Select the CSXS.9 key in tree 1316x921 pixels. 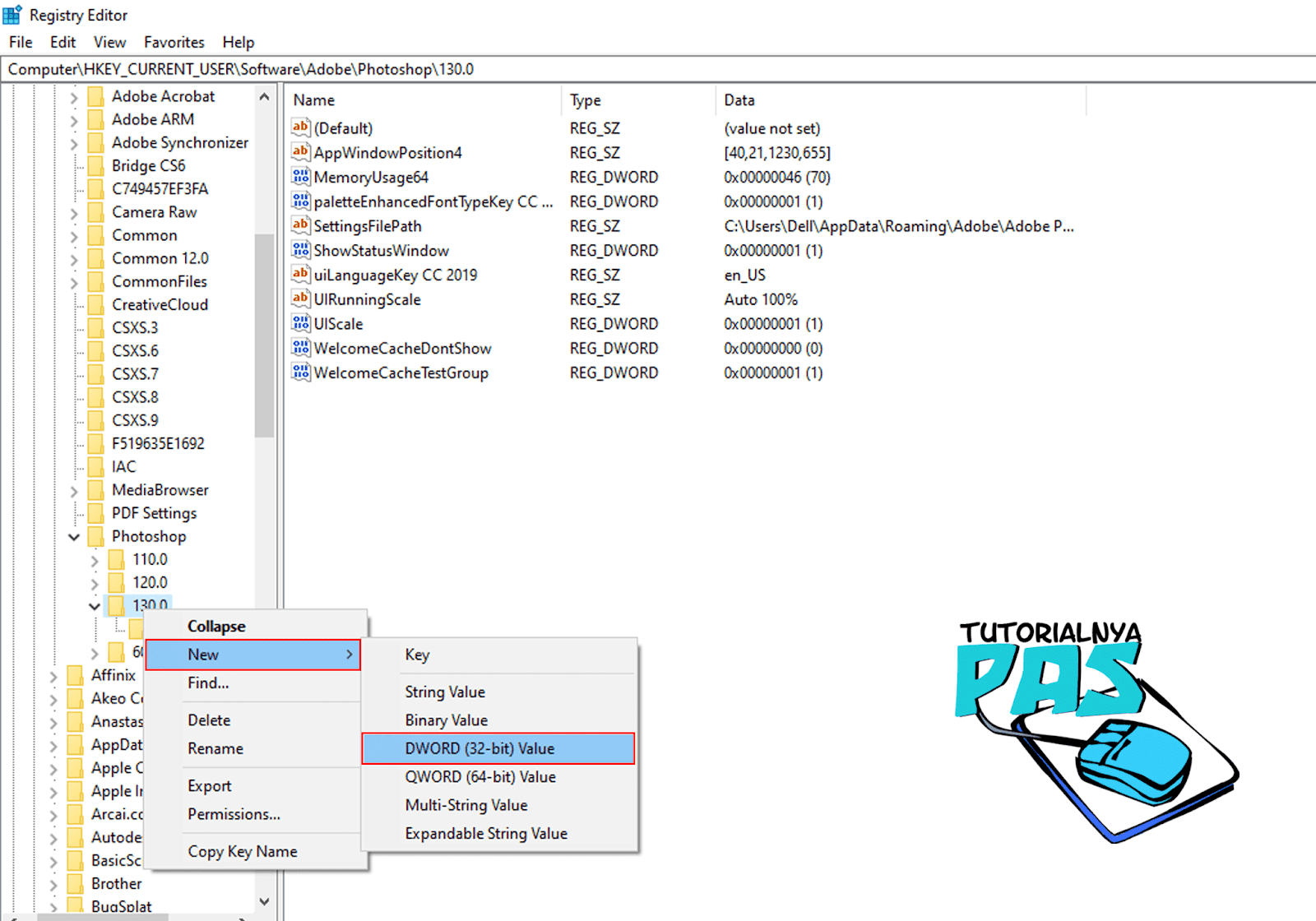(x=135, y=420)
